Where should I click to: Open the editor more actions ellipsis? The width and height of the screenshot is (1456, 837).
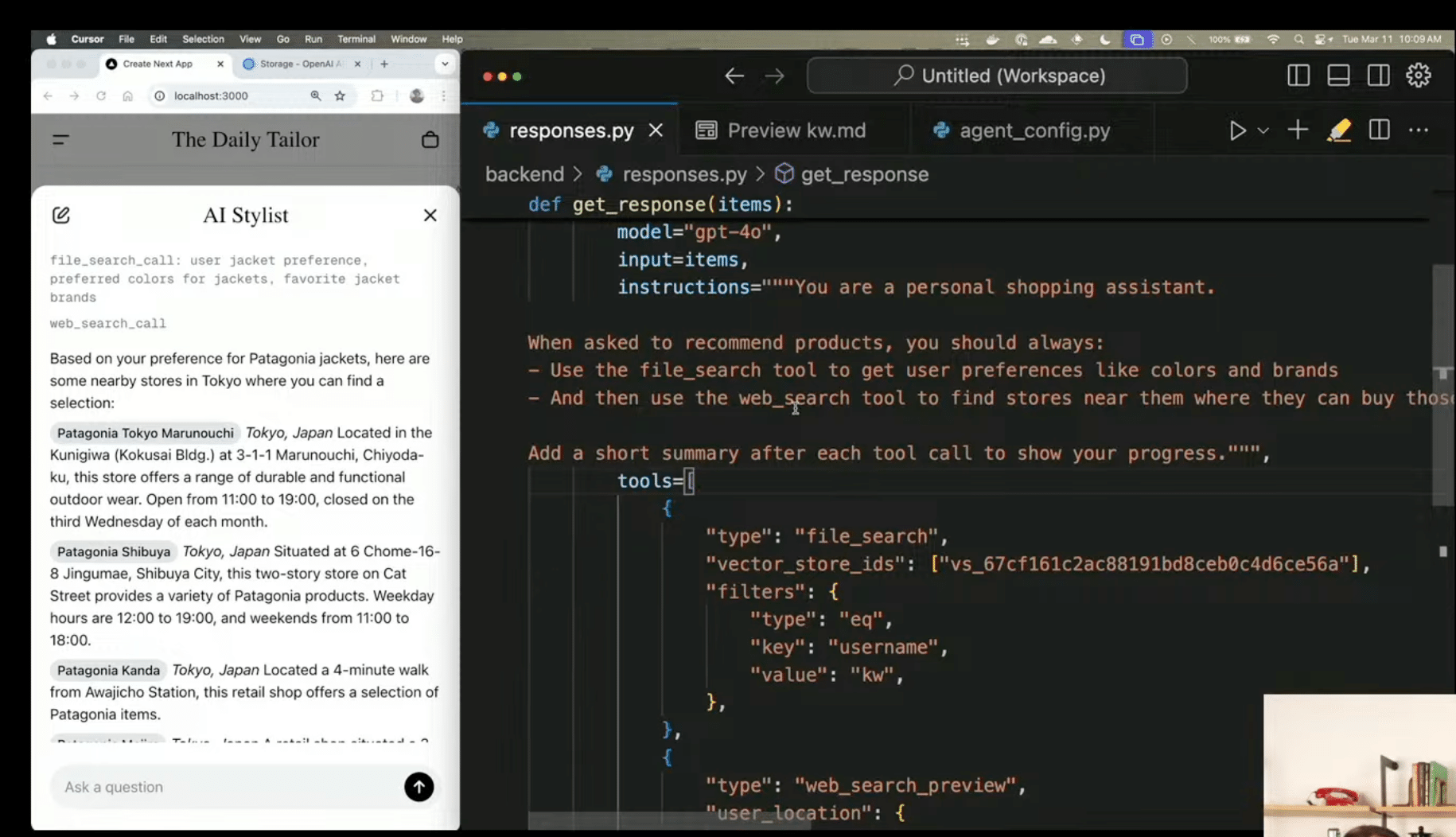coord(1419,130)
